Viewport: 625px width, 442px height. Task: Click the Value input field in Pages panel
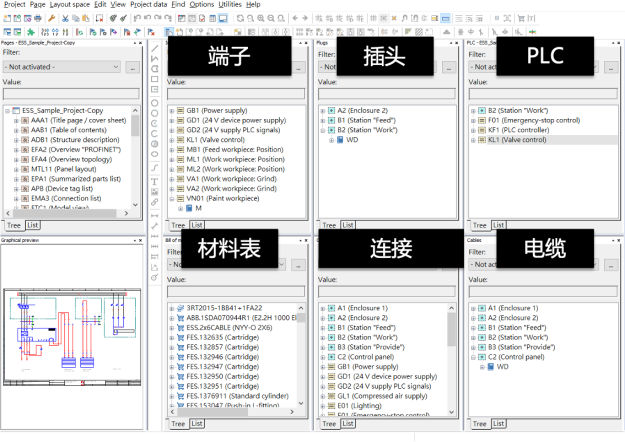[72, 94]
